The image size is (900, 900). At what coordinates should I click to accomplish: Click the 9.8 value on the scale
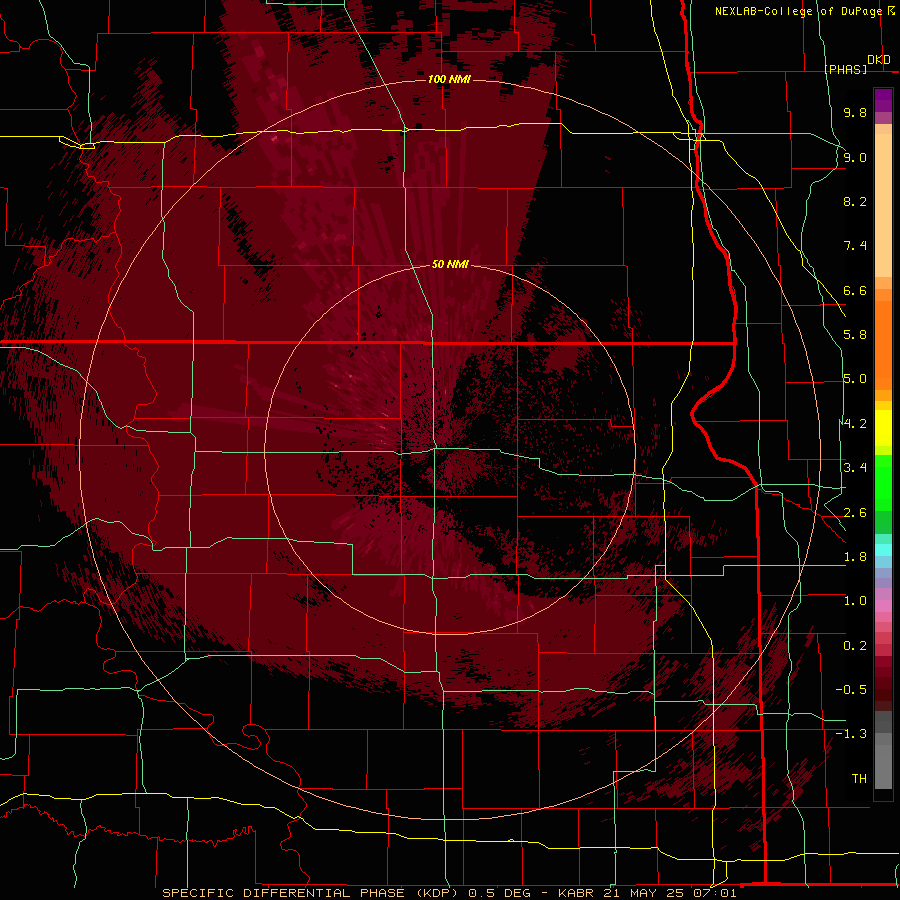click(855, 112)
